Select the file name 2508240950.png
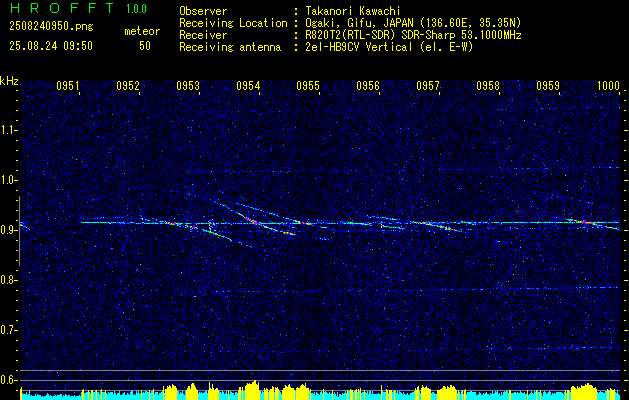This screenshot has width=629, height=400. click(51, 27)
